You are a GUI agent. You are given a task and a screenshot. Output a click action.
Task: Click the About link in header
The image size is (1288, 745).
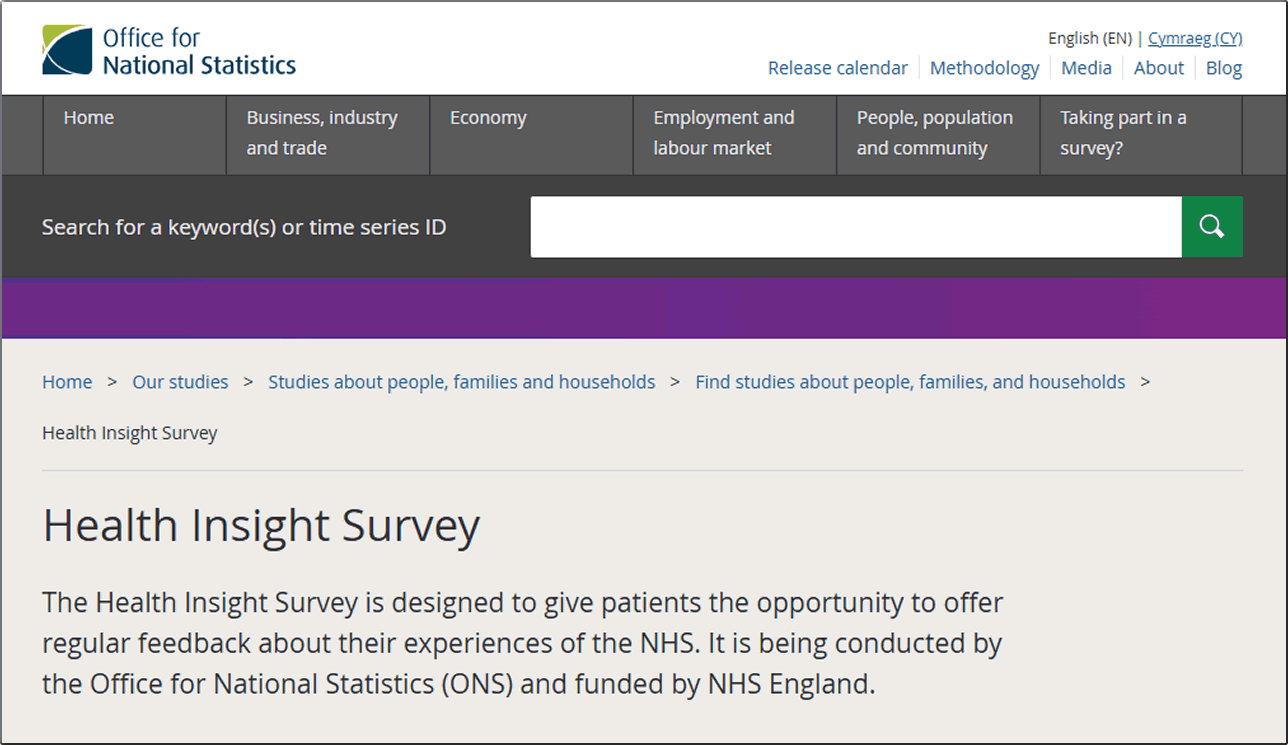tap(1158, 68)
